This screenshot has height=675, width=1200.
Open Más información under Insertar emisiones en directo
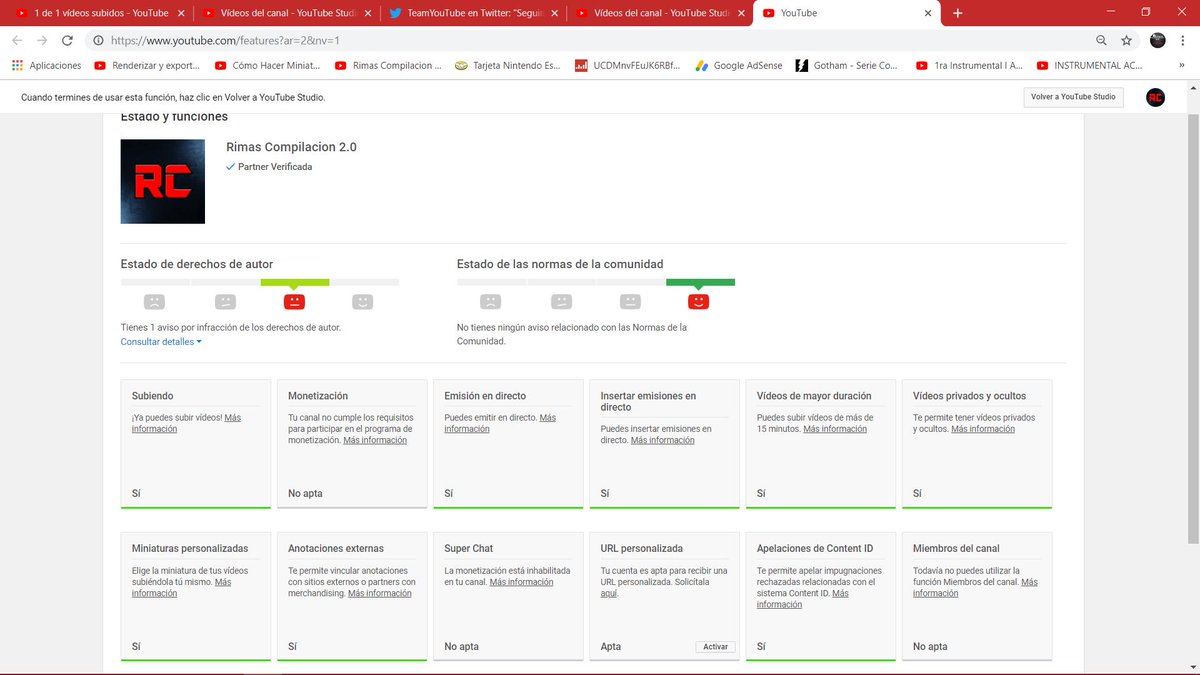click(x=662, y=440)
